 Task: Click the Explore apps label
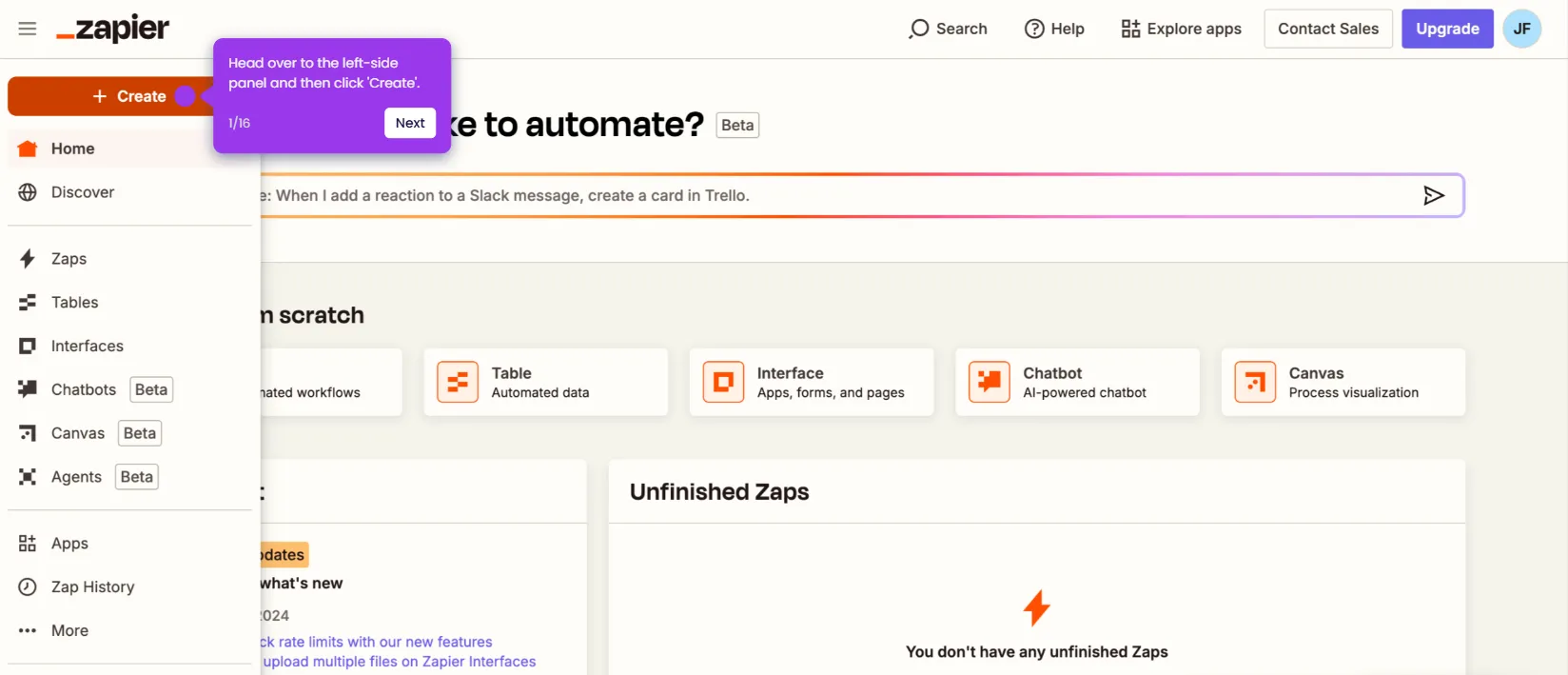click(x=1194, y=29)
